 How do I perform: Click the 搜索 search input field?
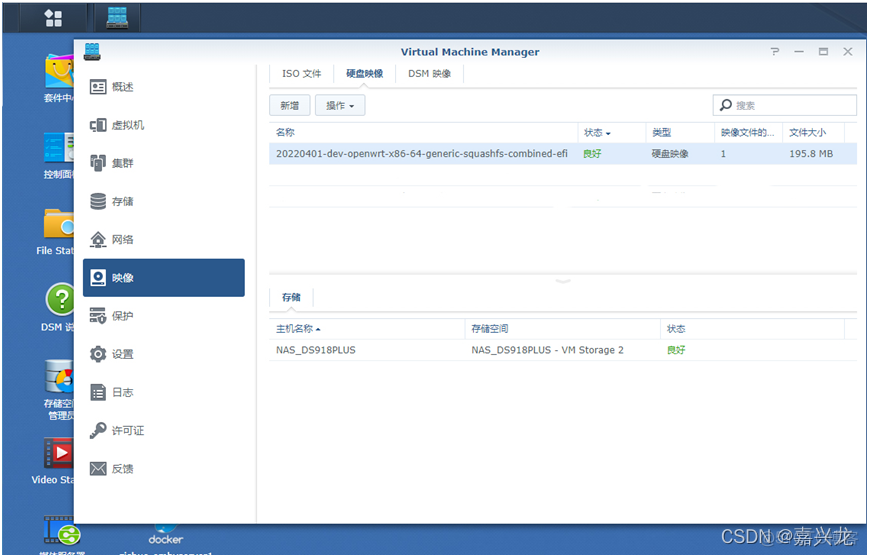[x=785, y=105]
